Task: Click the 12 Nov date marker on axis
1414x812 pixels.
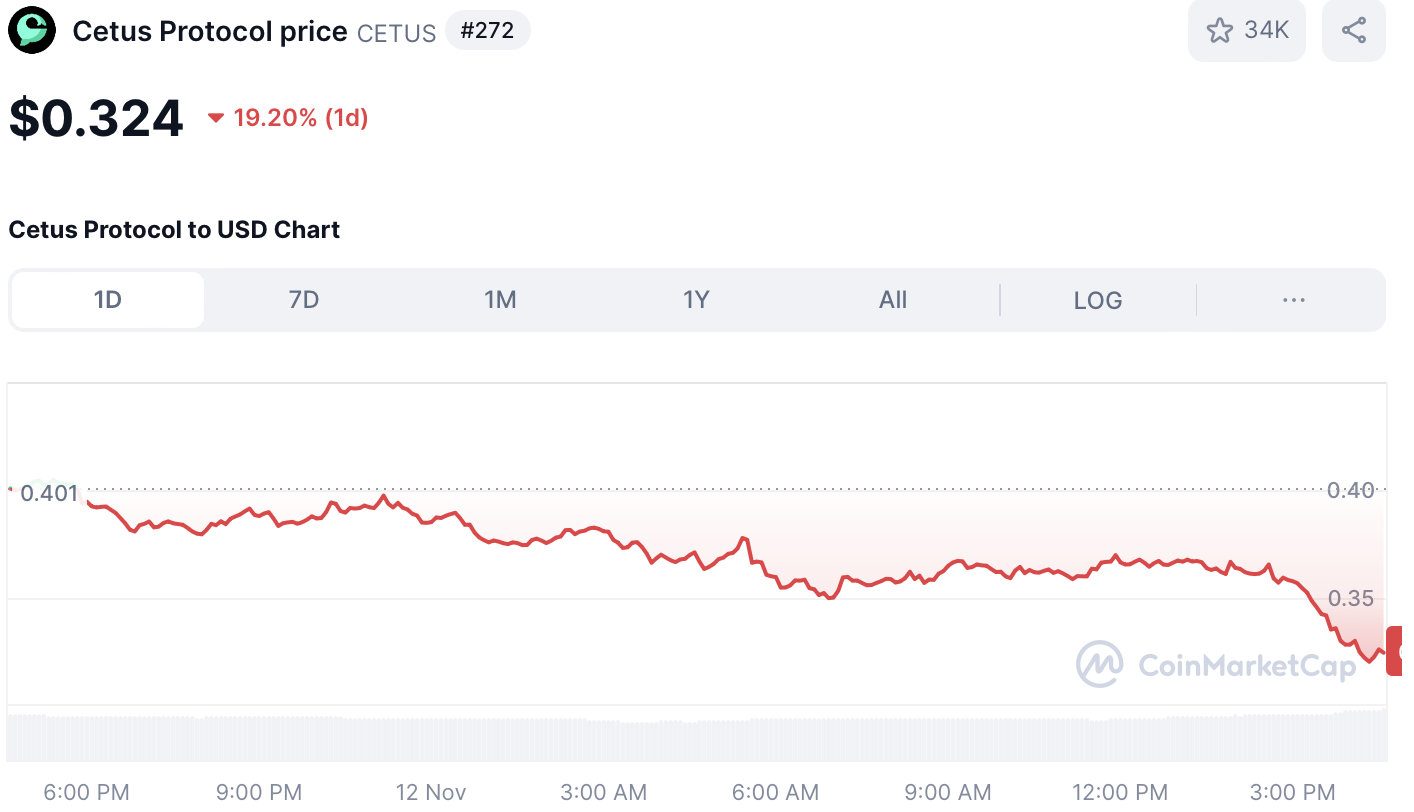Action: (x=431, y=792)
